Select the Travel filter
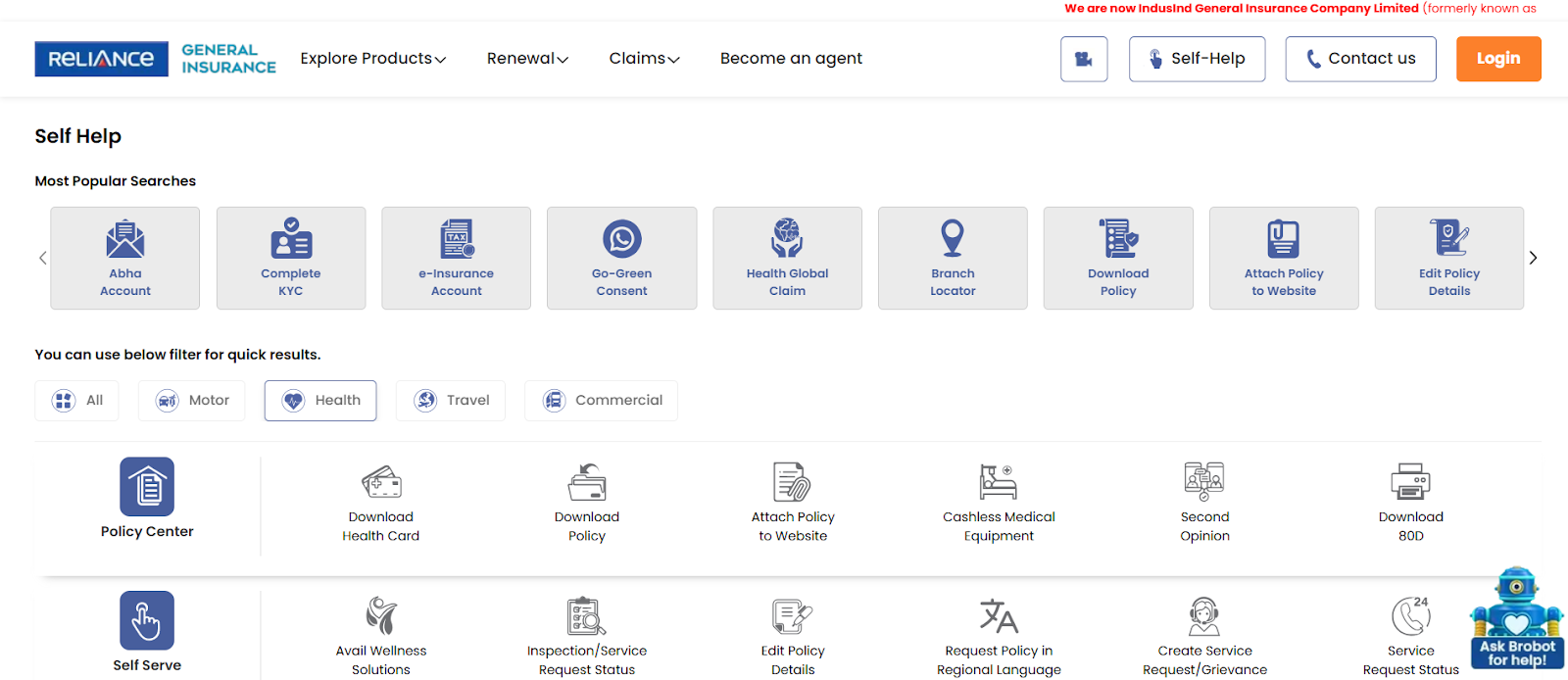 (451, 401)
